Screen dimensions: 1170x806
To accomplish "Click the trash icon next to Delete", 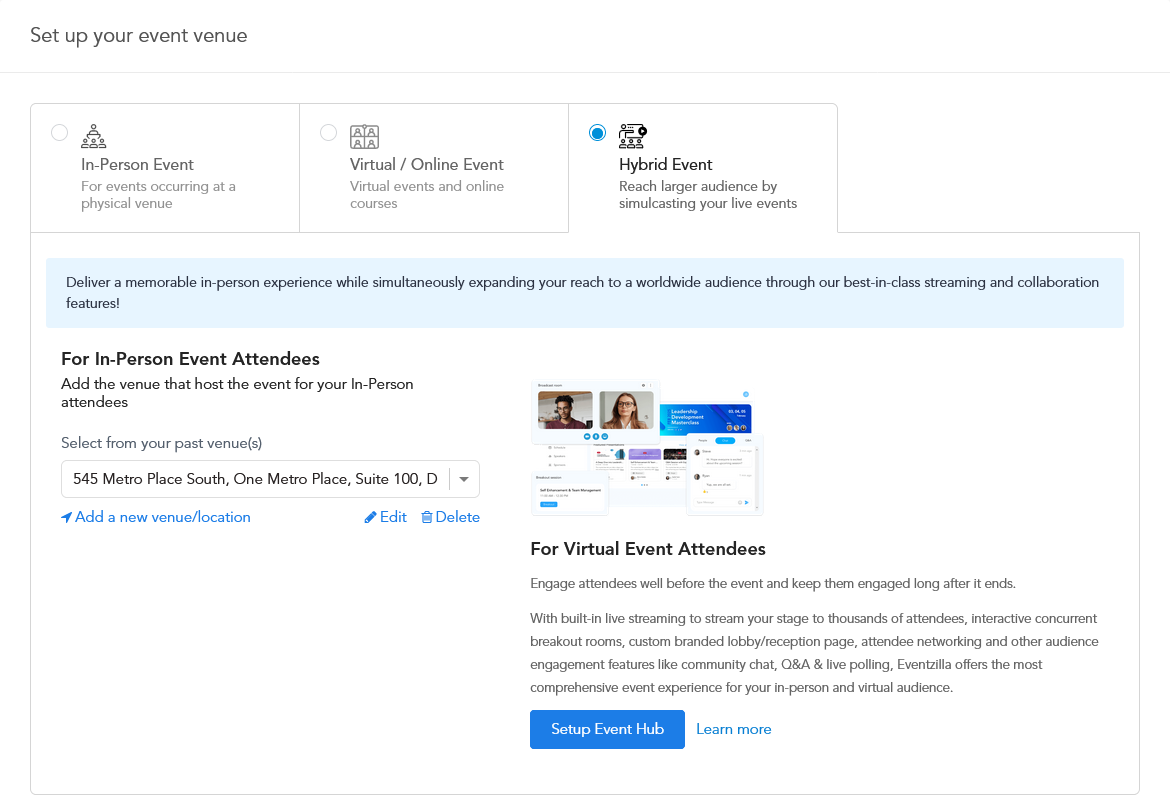I will coord(427,517).
